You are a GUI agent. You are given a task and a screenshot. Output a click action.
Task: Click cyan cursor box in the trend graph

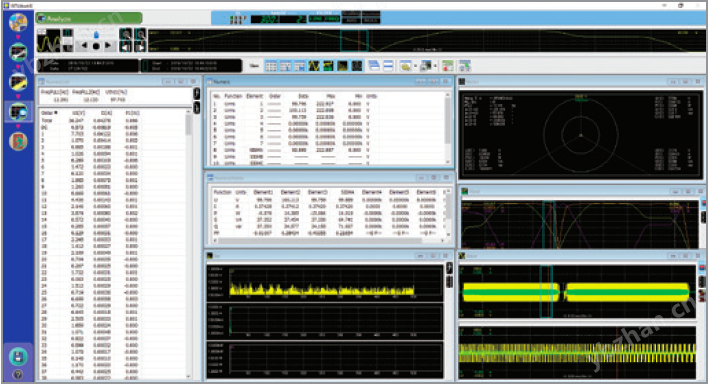pyautogui.click(x=548, y=224)
